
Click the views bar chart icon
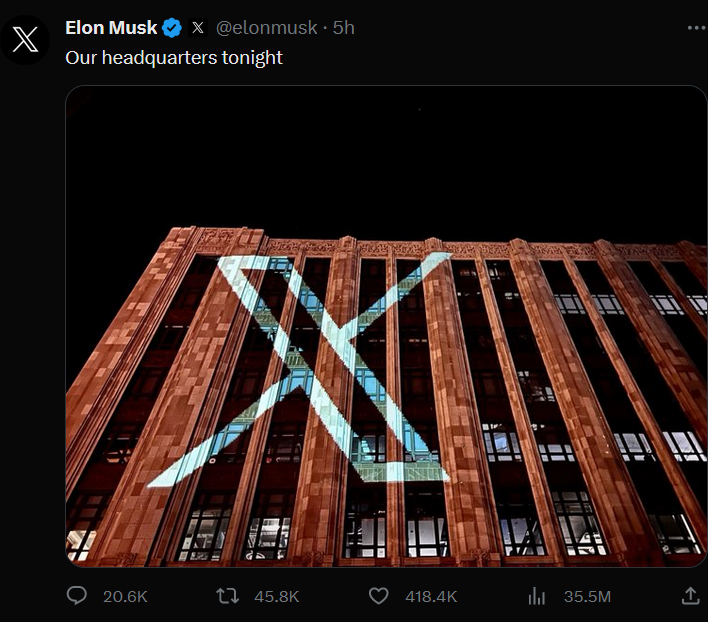(x=537, y=596)
